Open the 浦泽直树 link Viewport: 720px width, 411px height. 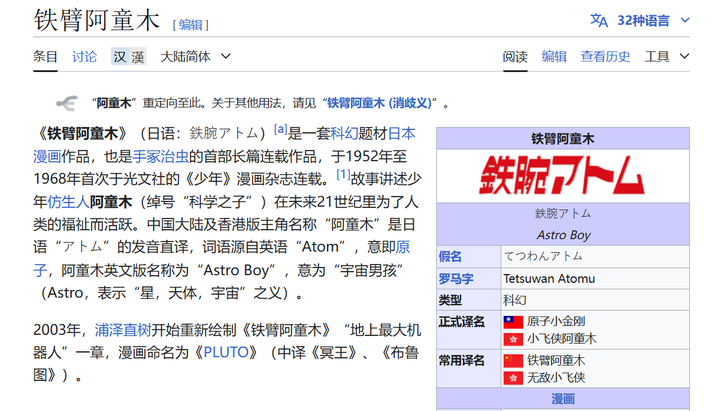(x=123, y=330)
